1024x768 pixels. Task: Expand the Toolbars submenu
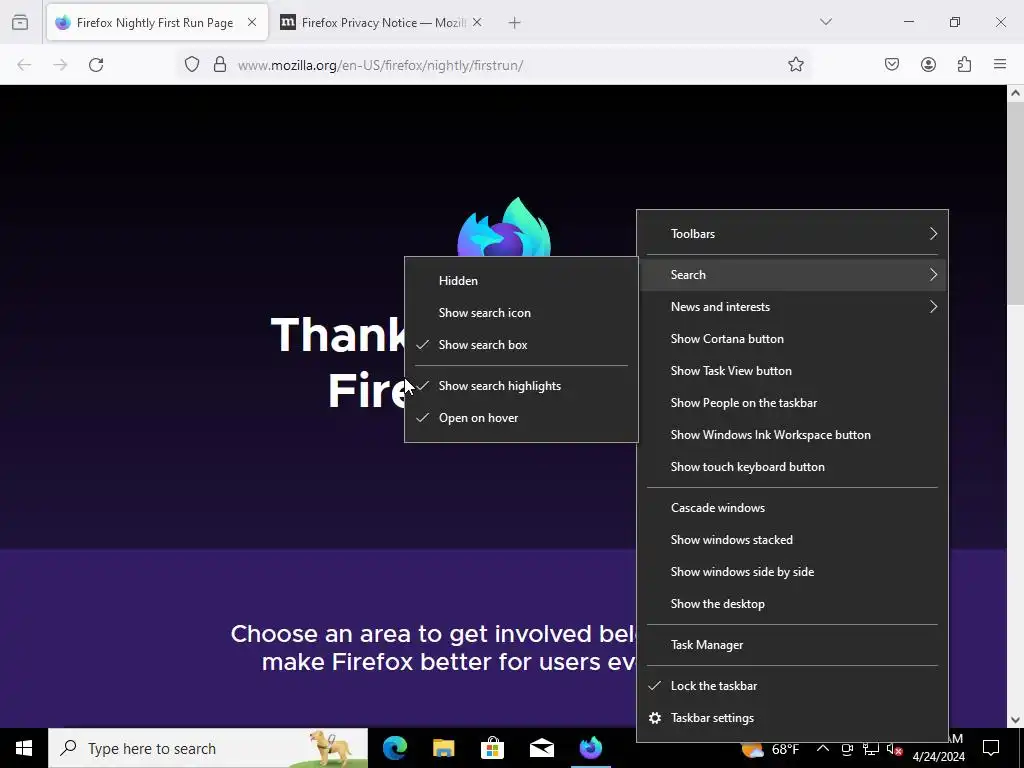pyautogui.click(x=792, y=234)
